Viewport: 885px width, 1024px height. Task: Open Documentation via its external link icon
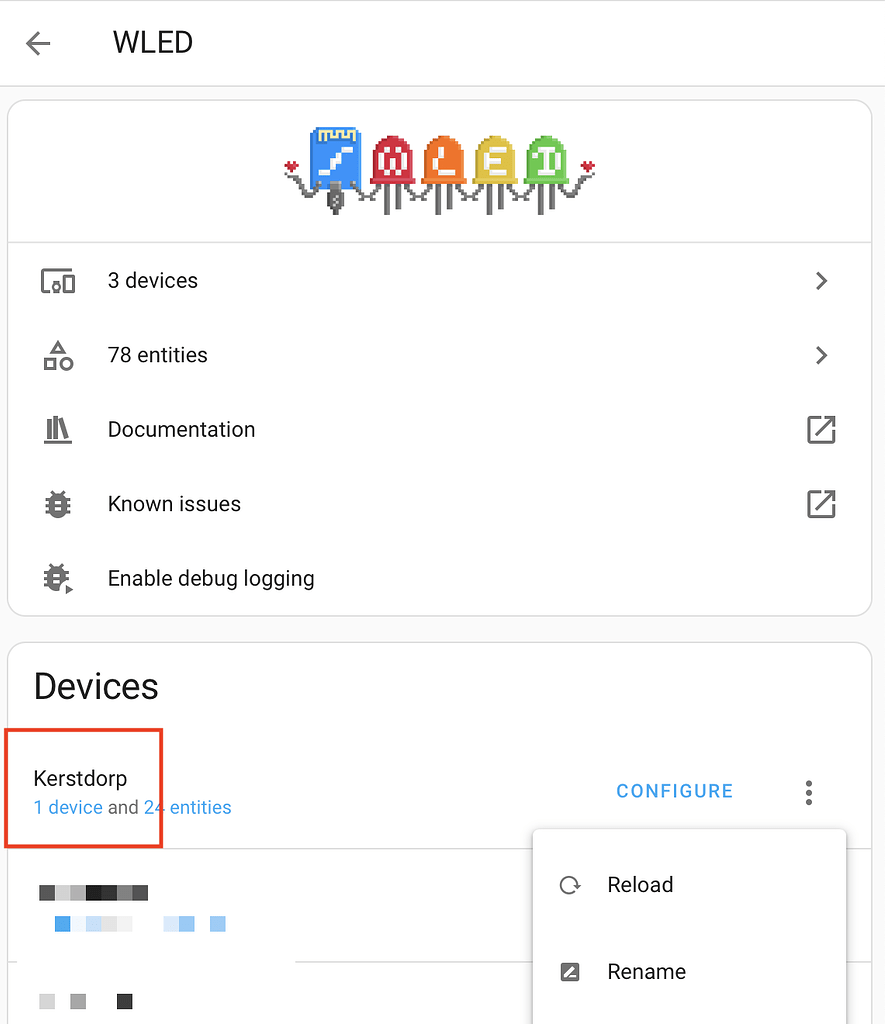pos(821,430)
